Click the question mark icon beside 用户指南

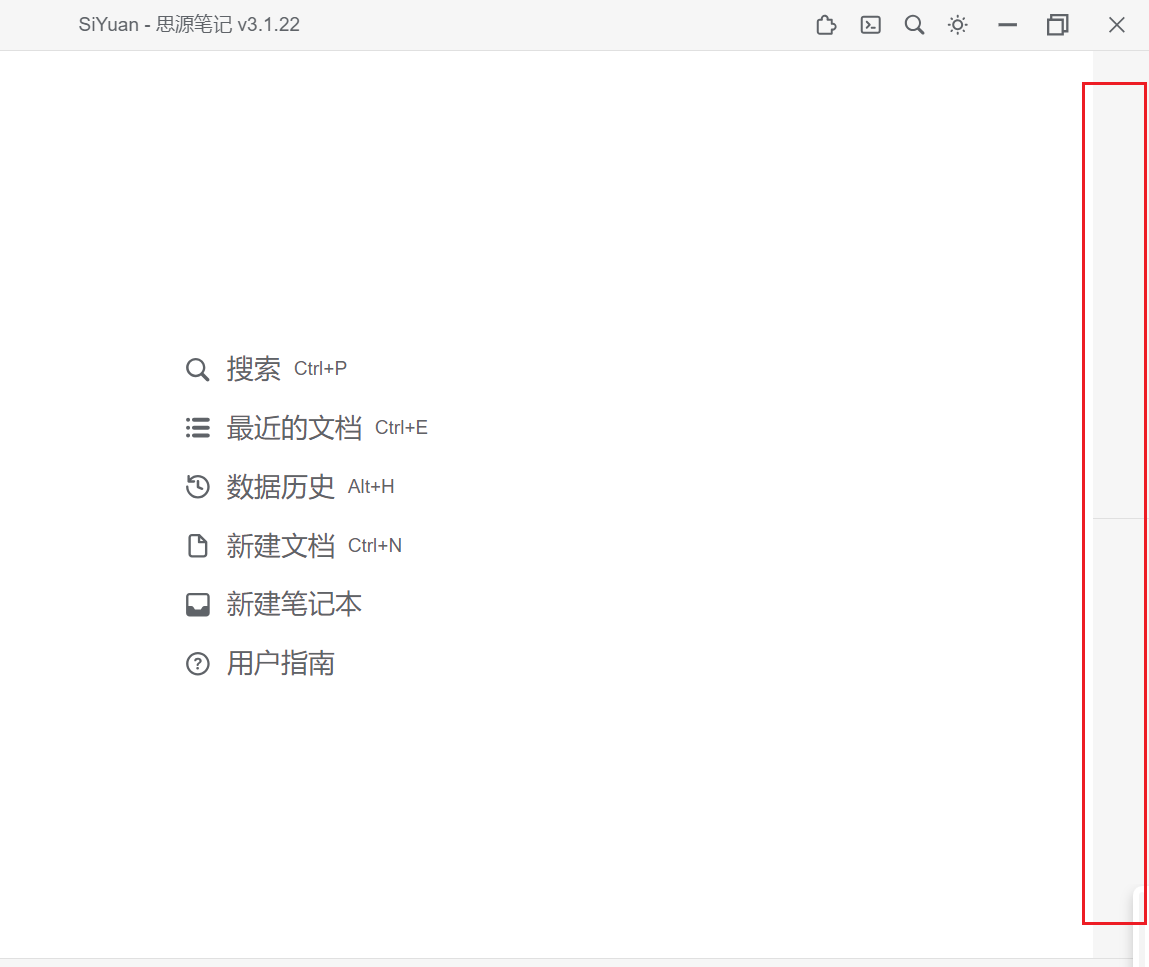(197, 663)
